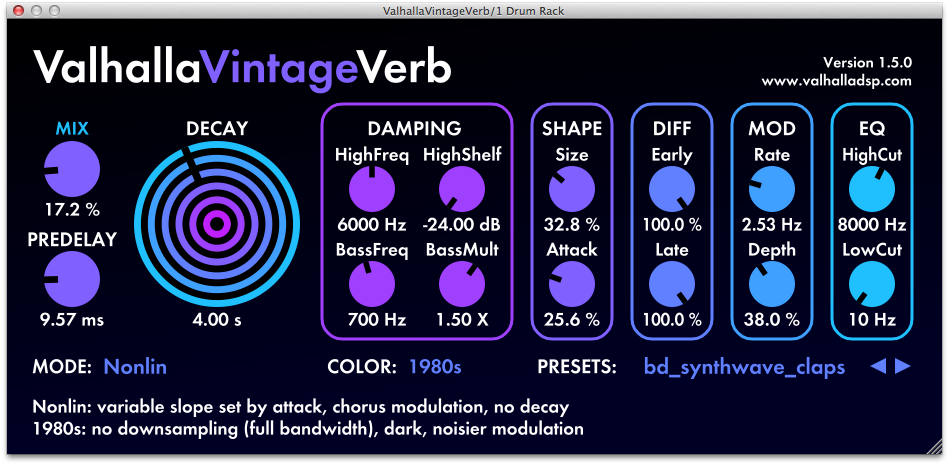
Task: Click the 1.50 X BassMult value
Action: (462, 320)
